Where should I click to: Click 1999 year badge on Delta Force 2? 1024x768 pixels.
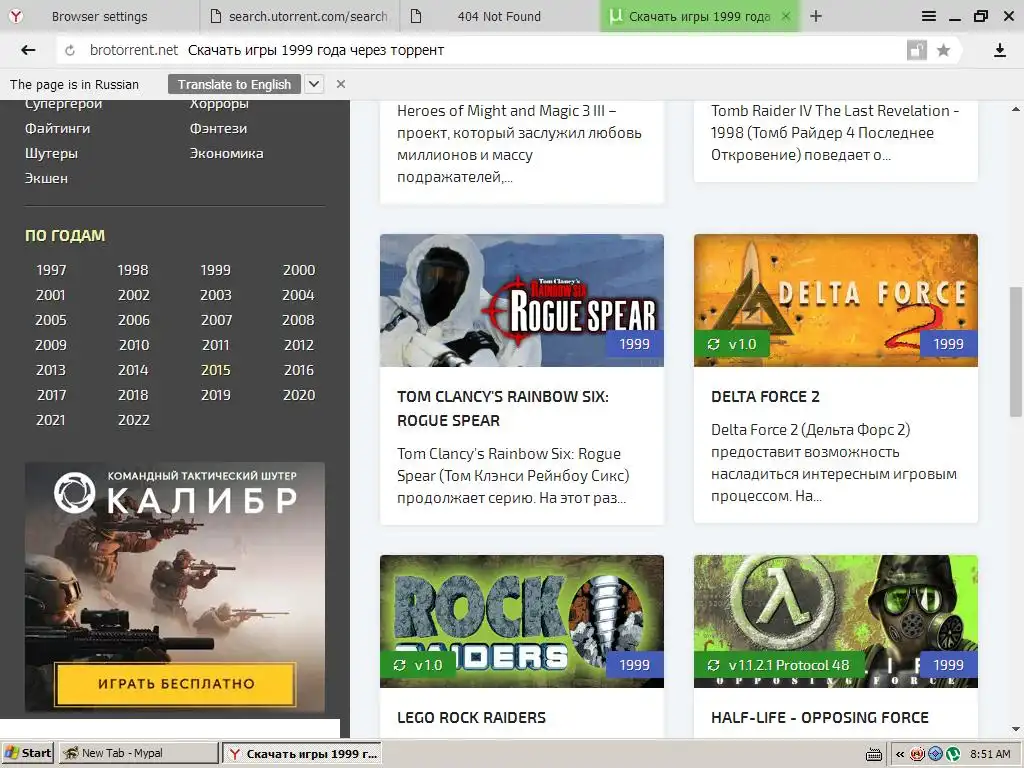pyautogui.click(x=948, y=344)
